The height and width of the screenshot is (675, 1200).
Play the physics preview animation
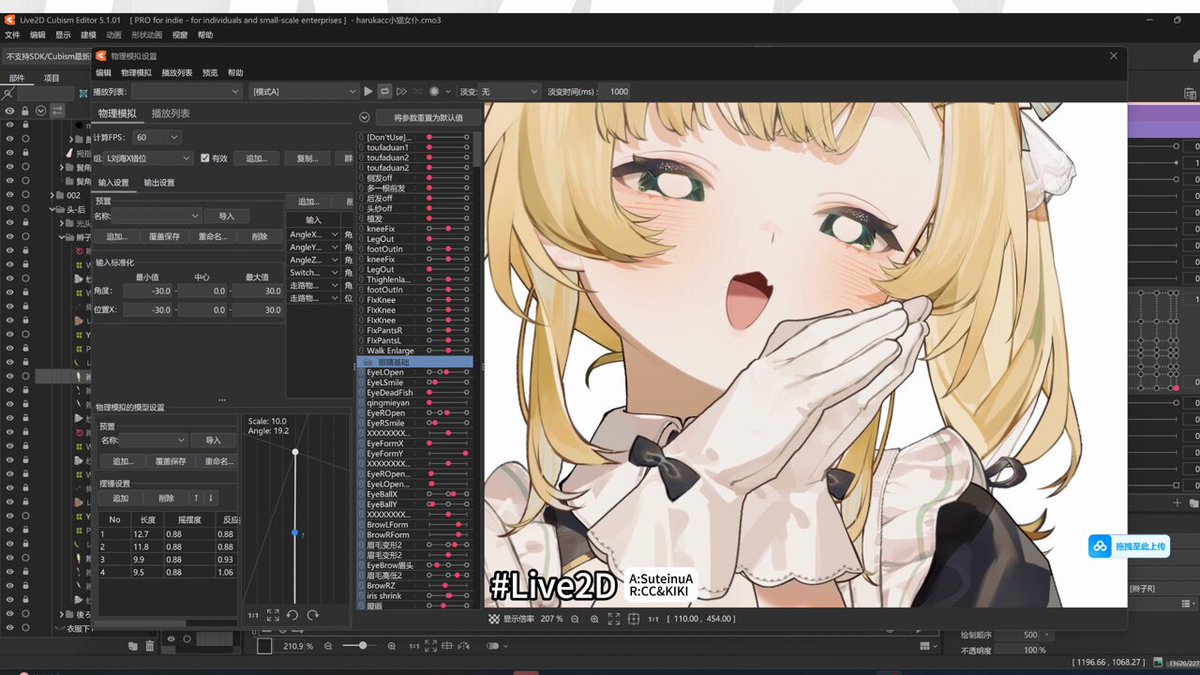(368, 91)
